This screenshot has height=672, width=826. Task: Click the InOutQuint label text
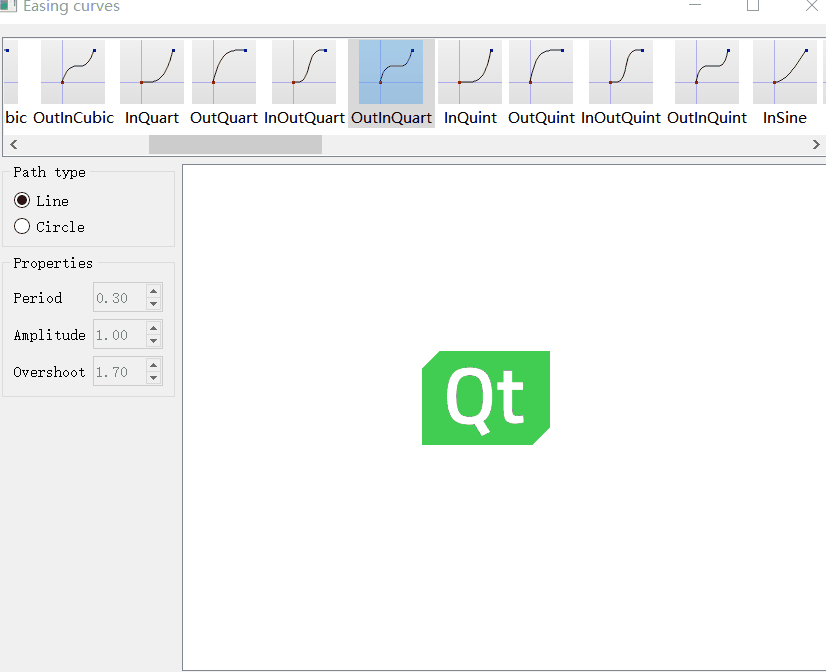click(621, 117)
